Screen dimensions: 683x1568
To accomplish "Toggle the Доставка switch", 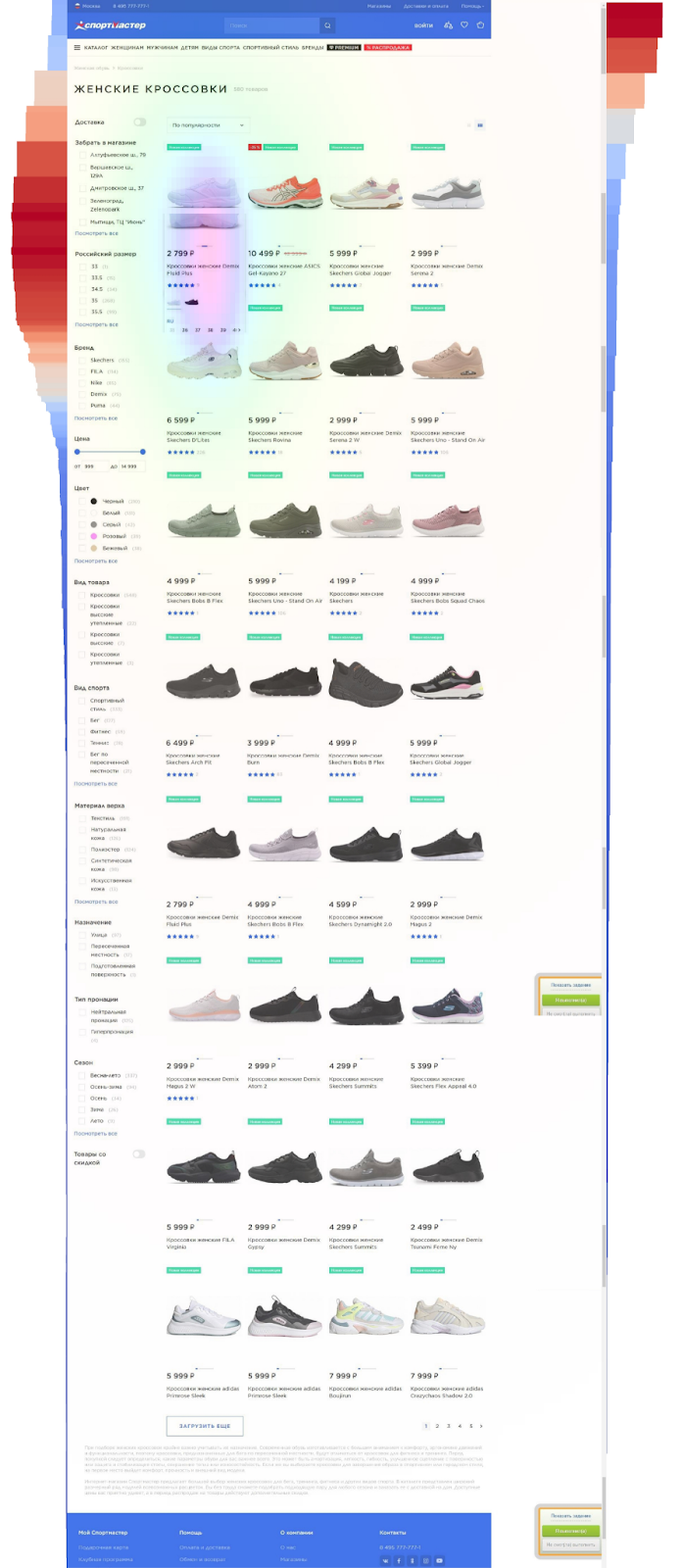I will tap(139, 122).
